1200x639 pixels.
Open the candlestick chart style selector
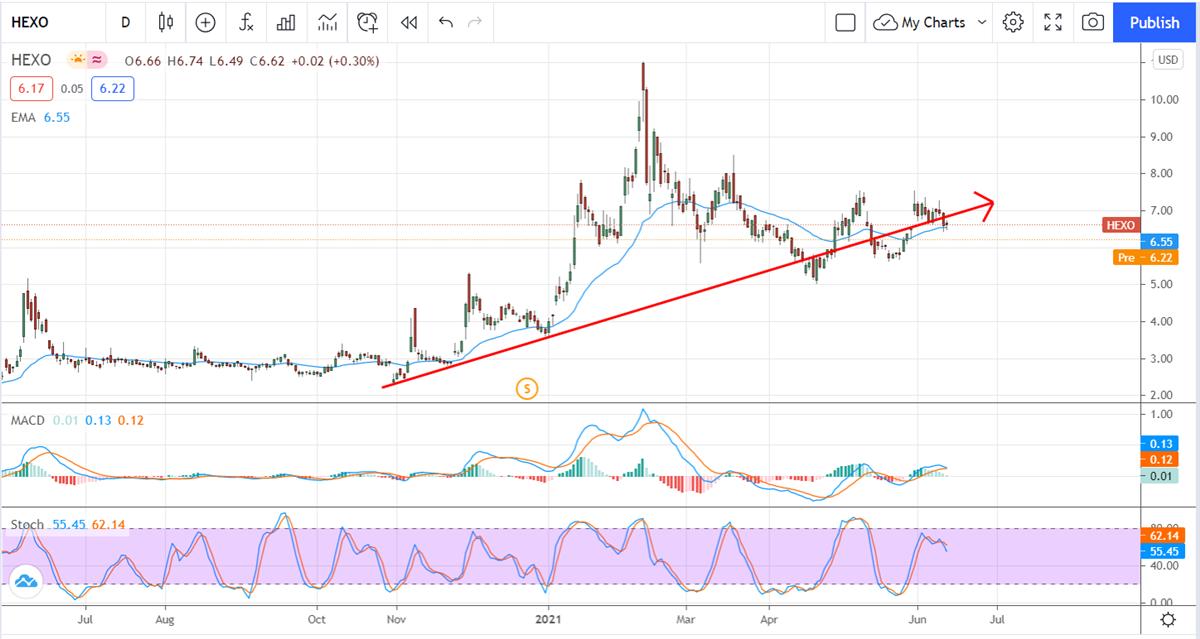coord(166,22)
